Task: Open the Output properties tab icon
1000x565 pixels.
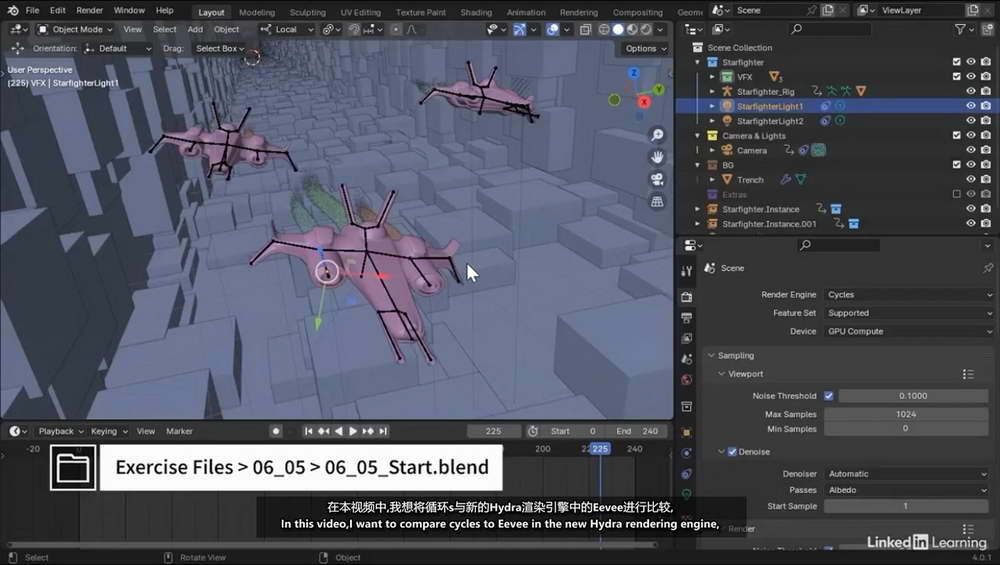Action: (687, 318)
